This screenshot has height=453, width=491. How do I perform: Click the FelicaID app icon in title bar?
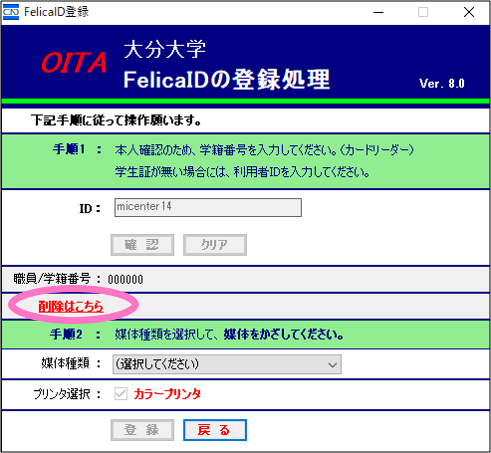(11, 12)
